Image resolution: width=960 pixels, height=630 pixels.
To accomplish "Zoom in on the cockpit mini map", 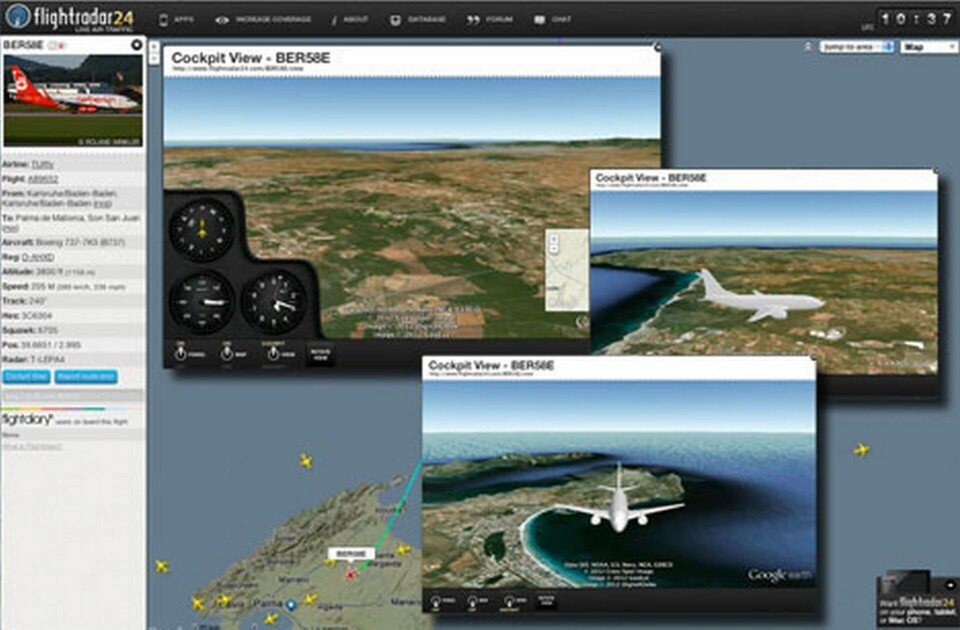I will coord(553,239).
